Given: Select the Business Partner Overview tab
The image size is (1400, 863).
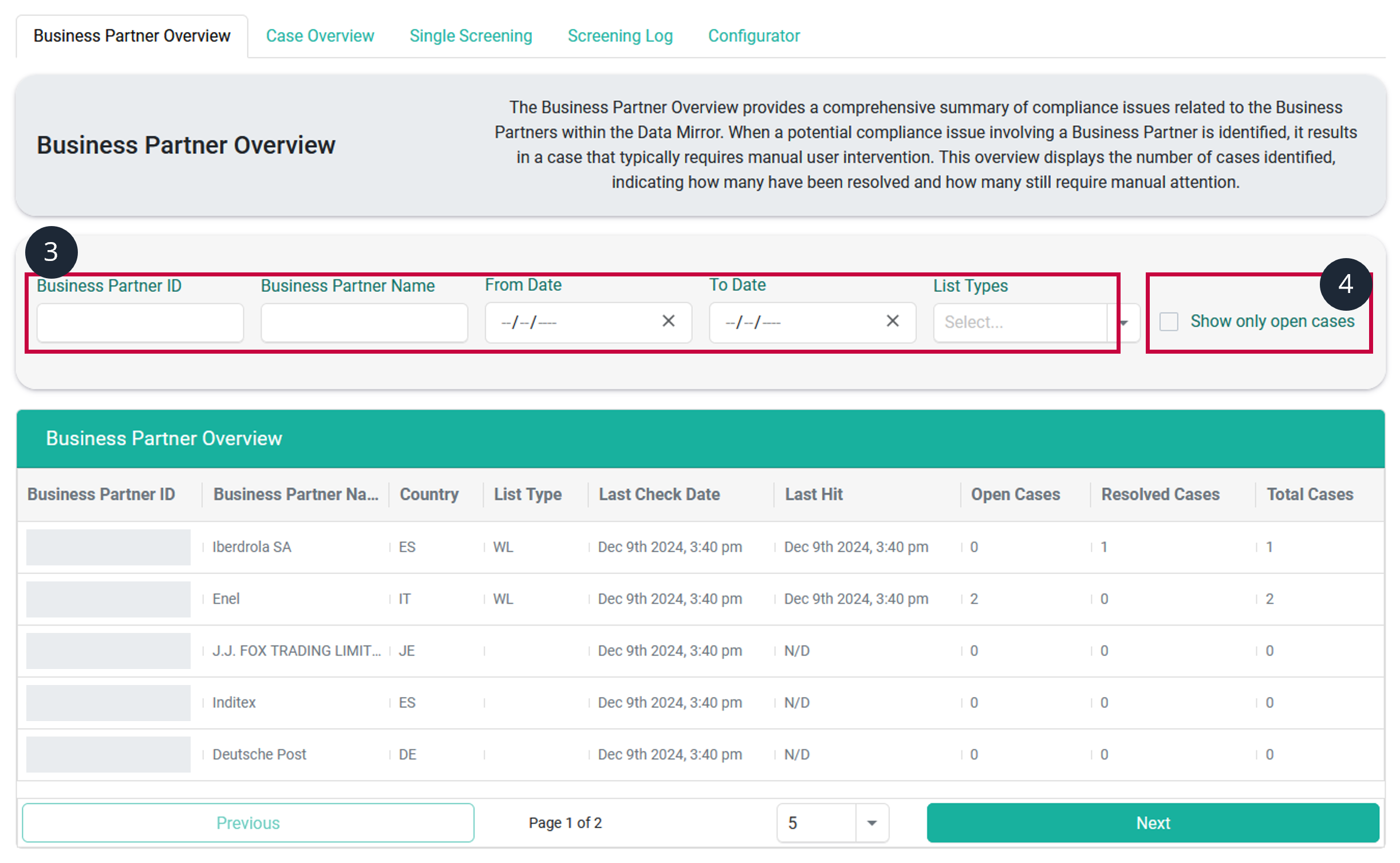Looking at the screenshot, I should click(x=132, y=36).
